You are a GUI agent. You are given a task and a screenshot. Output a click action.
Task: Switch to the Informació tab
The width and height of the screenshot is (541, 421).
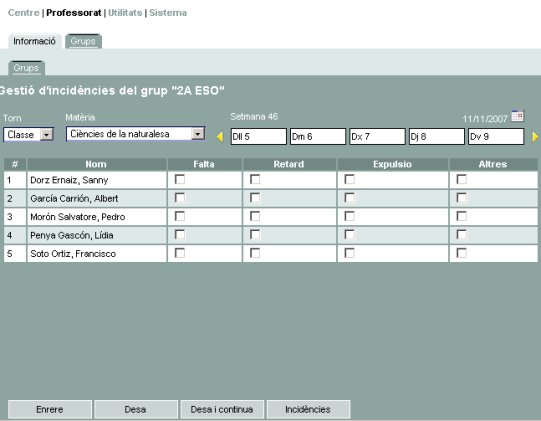(x=35, y=41)
